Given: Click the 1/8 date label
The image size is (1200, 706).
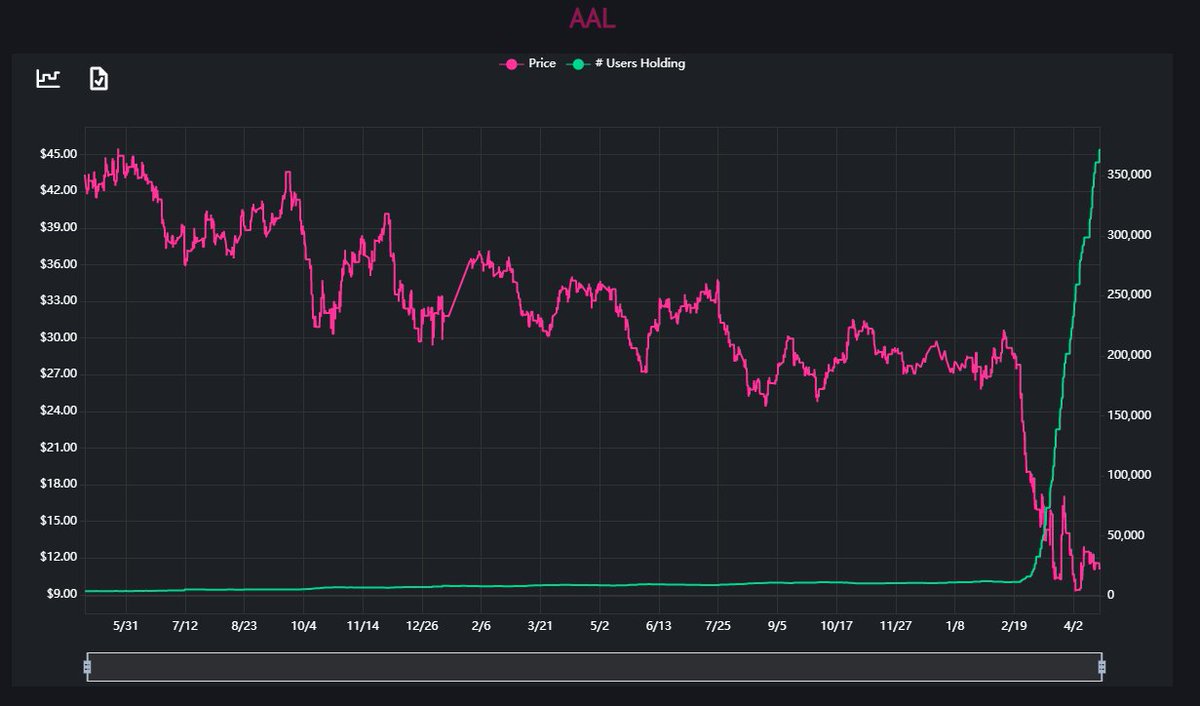Looking at the screenshot, I should (x=955, y=626).
